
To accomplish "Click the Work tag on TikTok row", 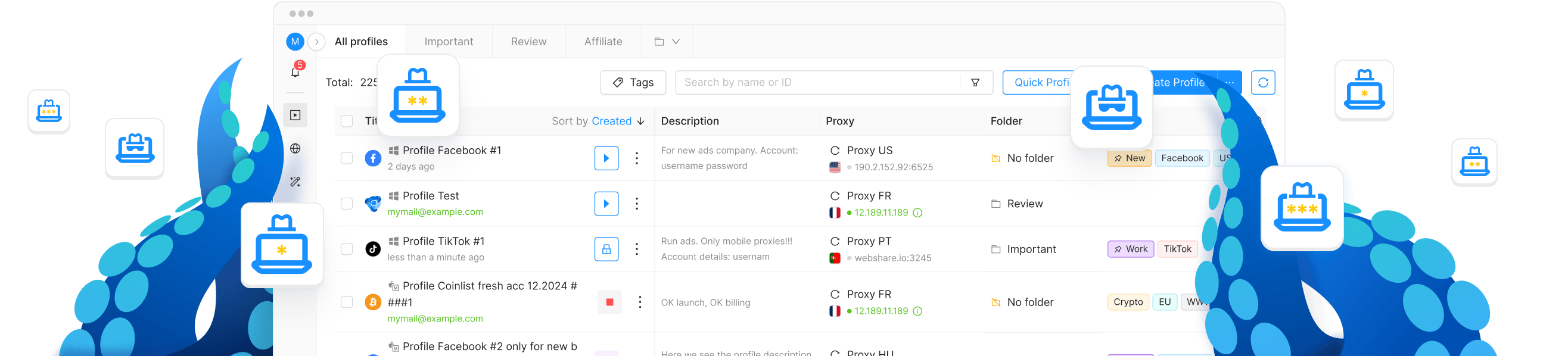I will 1131,249.
